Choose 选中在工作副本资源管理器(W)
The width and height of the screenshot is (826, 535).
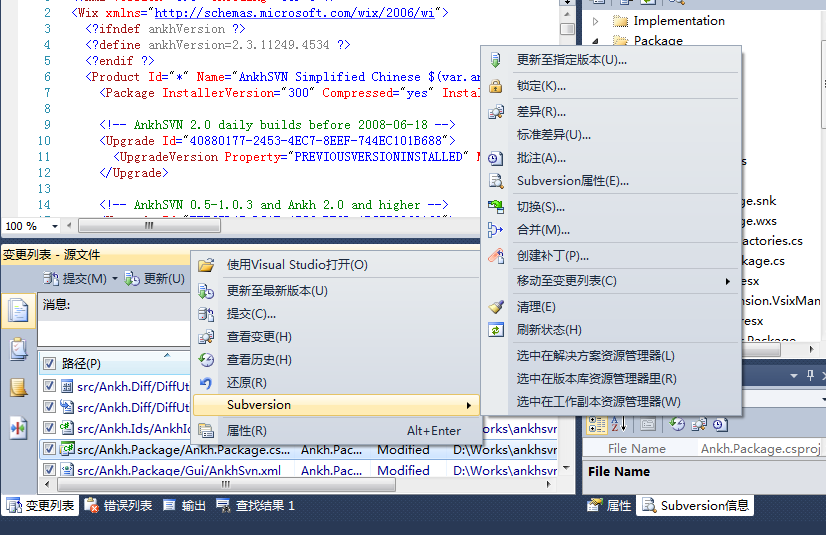(x=598, y=402)
